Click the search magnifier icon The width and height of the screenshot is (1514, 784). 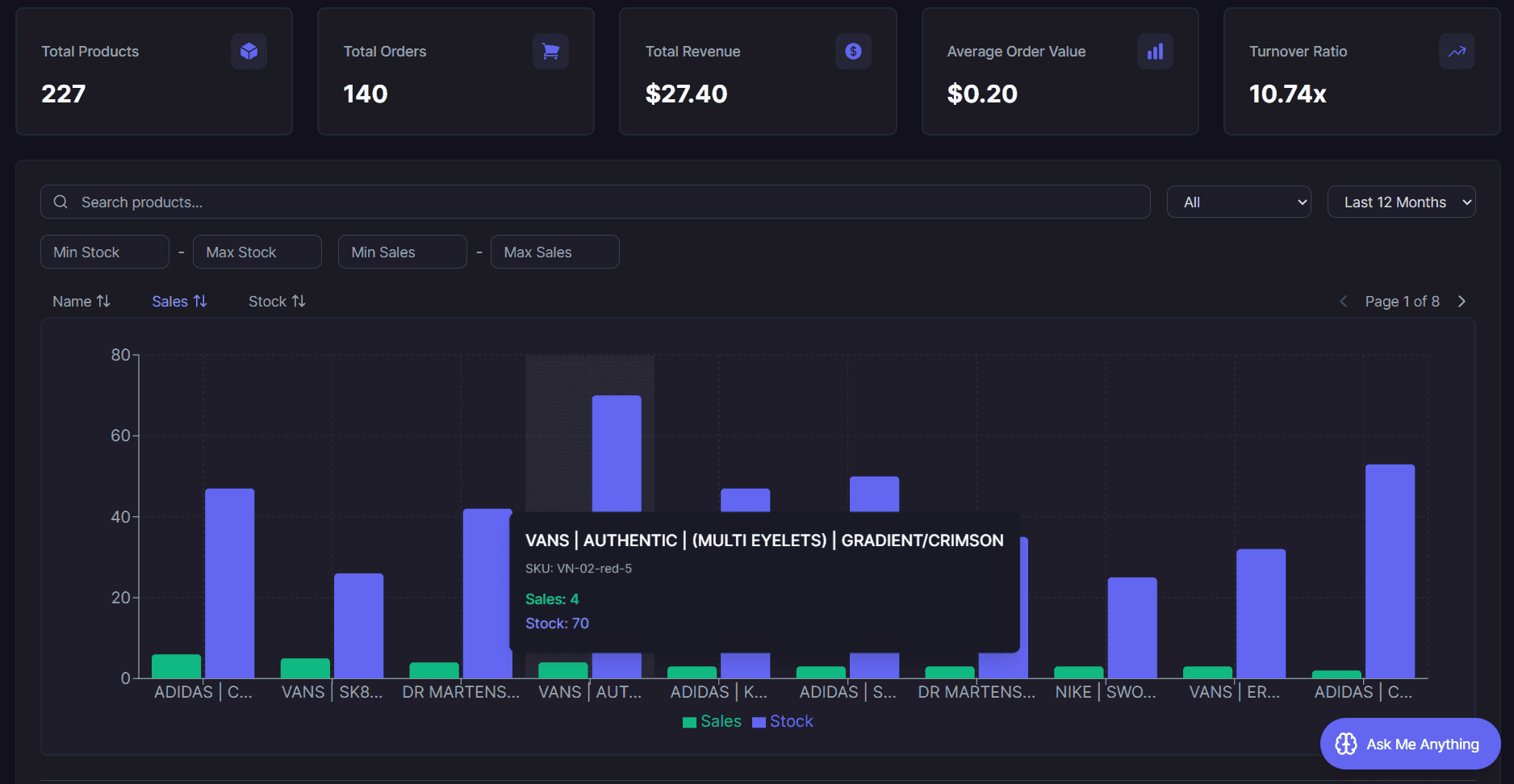pyautogui.click(x=61, y=202)
